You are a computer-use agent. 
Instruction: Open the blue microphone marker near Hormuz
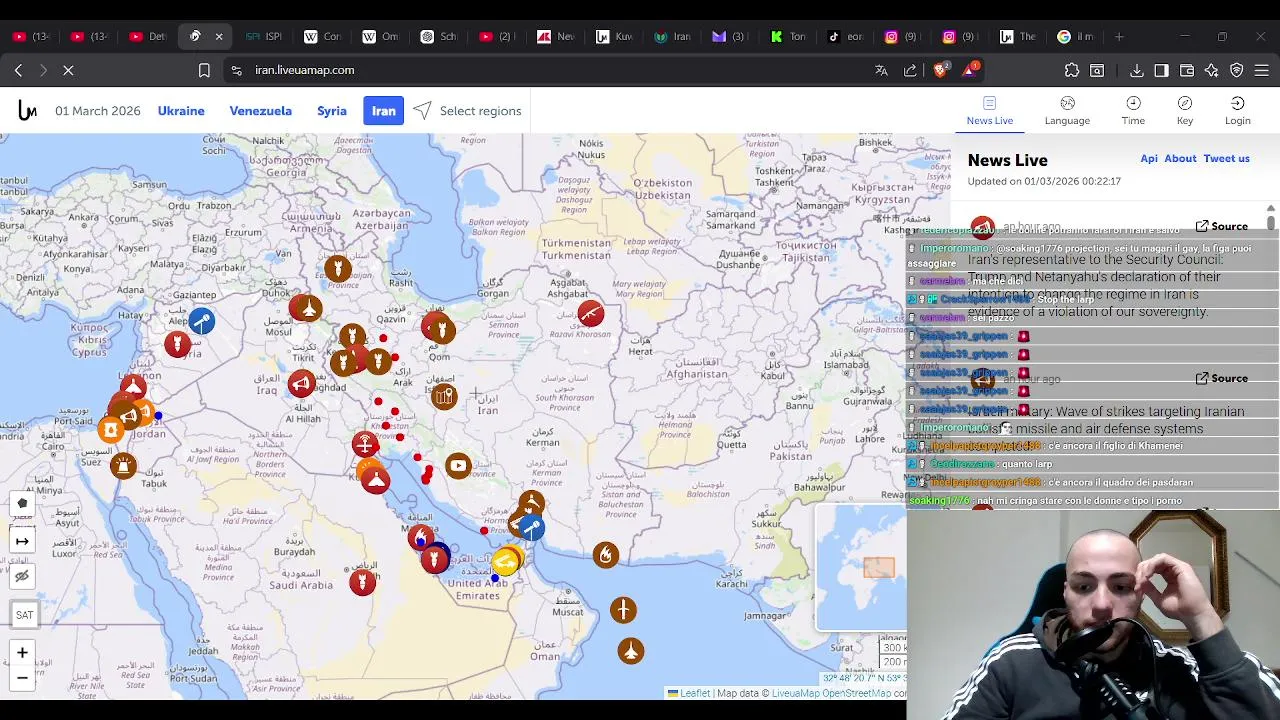531,528
